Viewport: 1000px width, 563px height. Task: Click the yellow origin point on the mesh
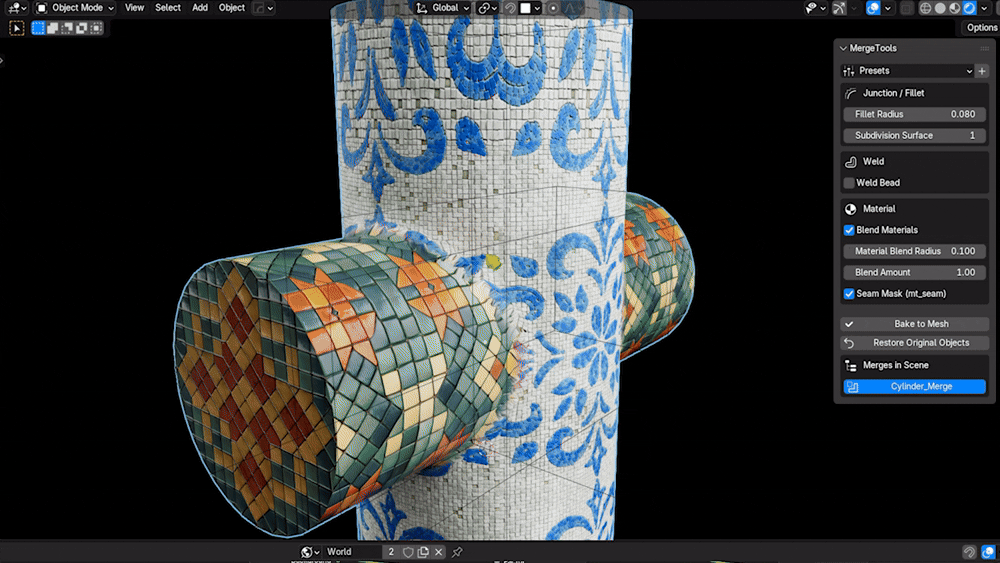pos(492,261)
